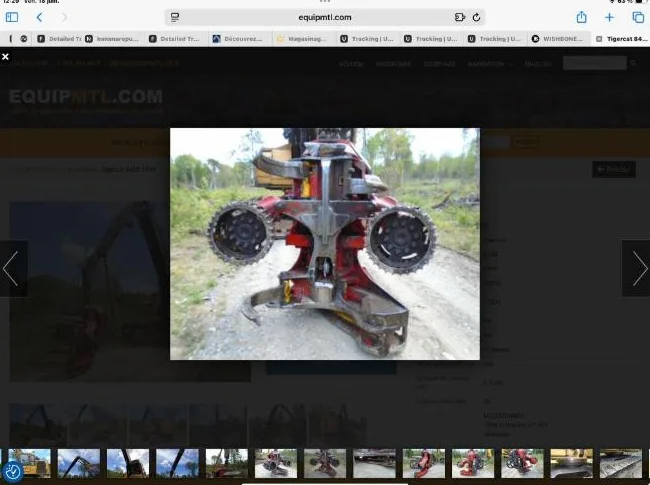The image size is (650, 485).
Task: Show previous photo with left chevron
Action: pos(11,269)
